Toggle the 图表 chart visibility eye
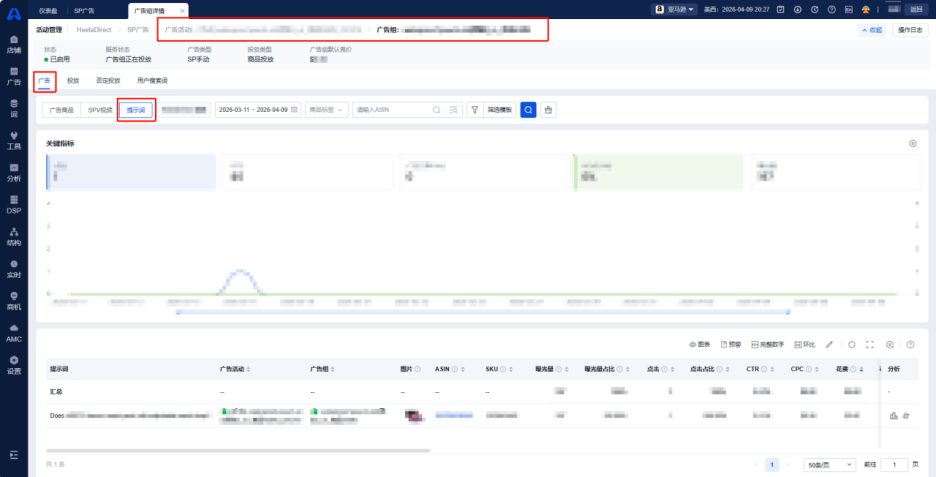 700,344
